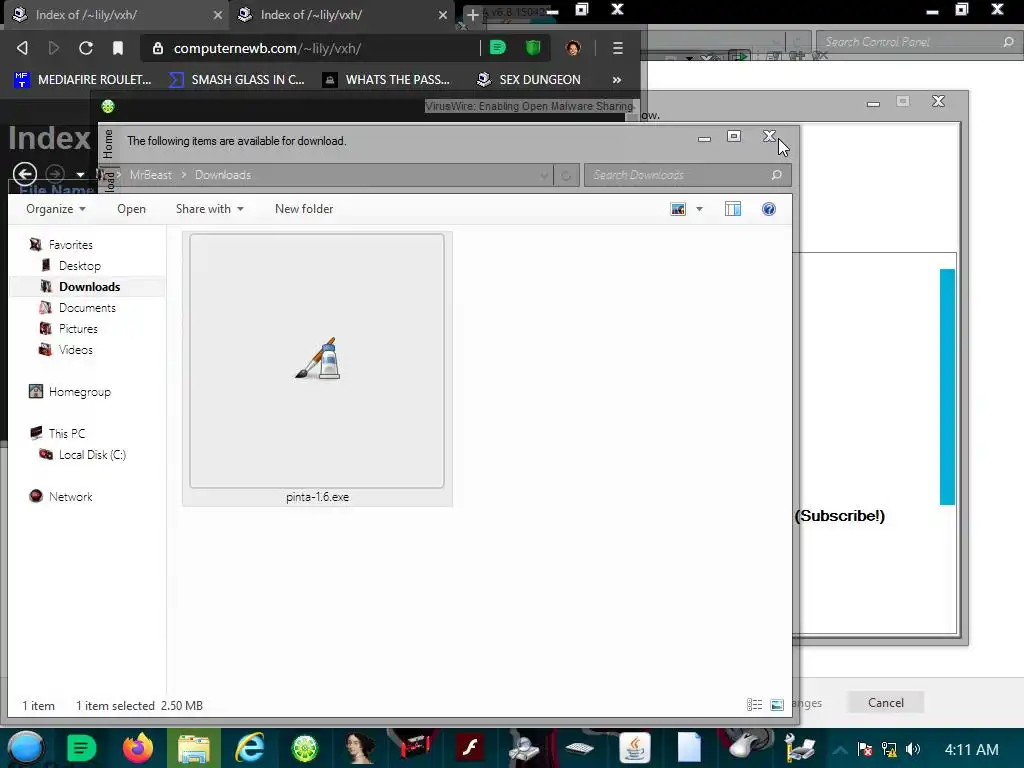Screen dimensions: 1024x768
Task: Open the browser hamburger menu
Action: (617, 48)
